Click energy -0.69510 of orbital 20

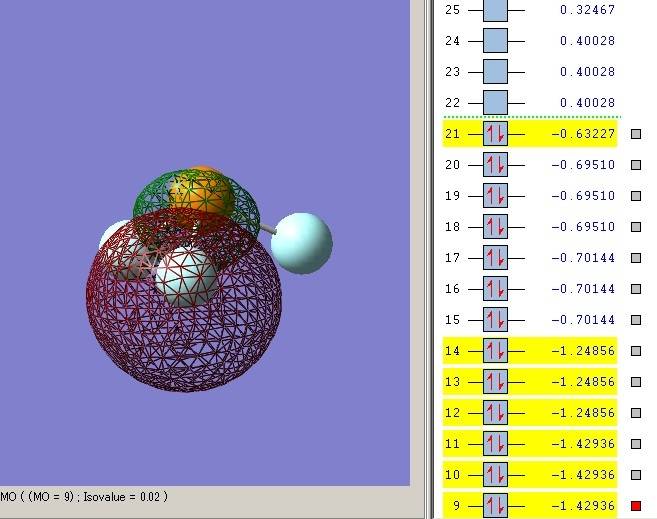583,165
